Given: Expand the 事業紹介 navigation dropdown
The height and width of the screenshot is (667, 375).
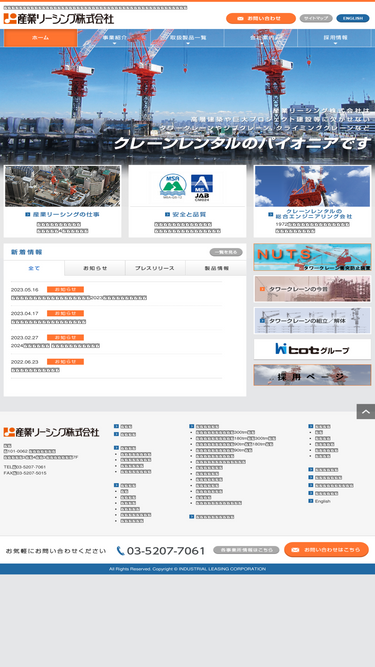Looking at the screenshot, I should click(114, 38).
